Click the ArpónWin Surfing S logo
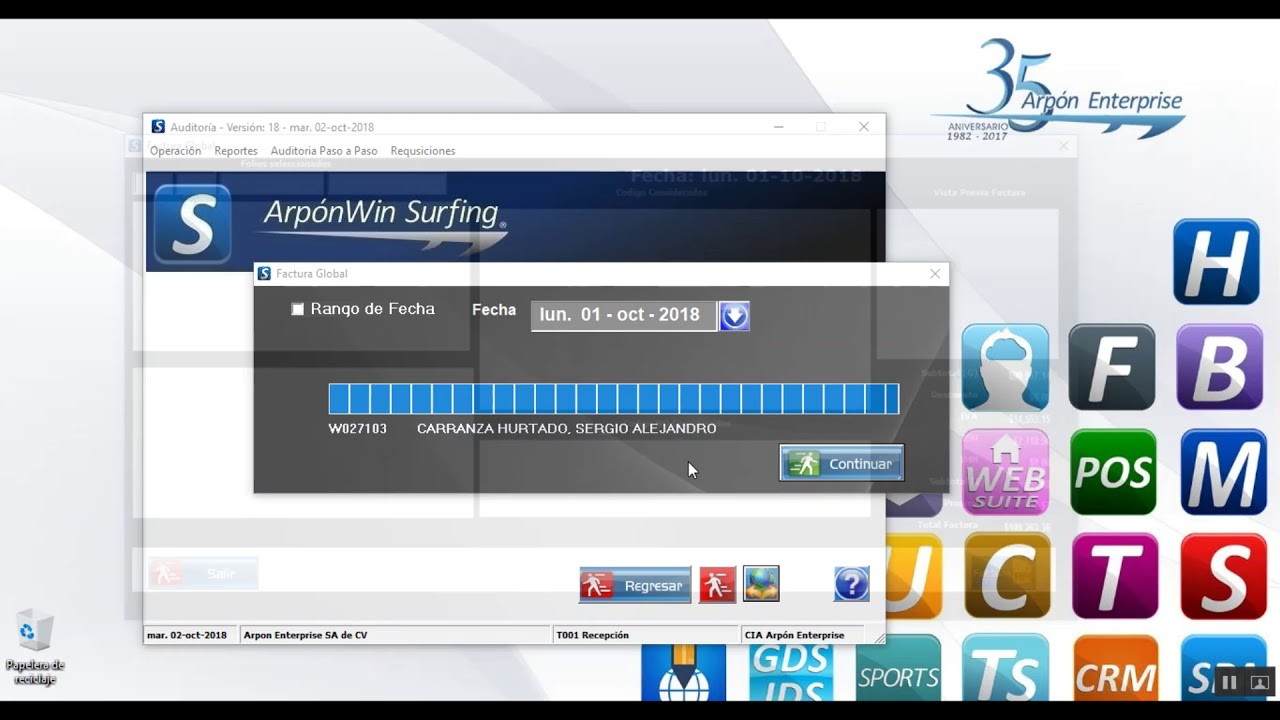The height and width of the screenshot is (720, 1280). point(193,224)
